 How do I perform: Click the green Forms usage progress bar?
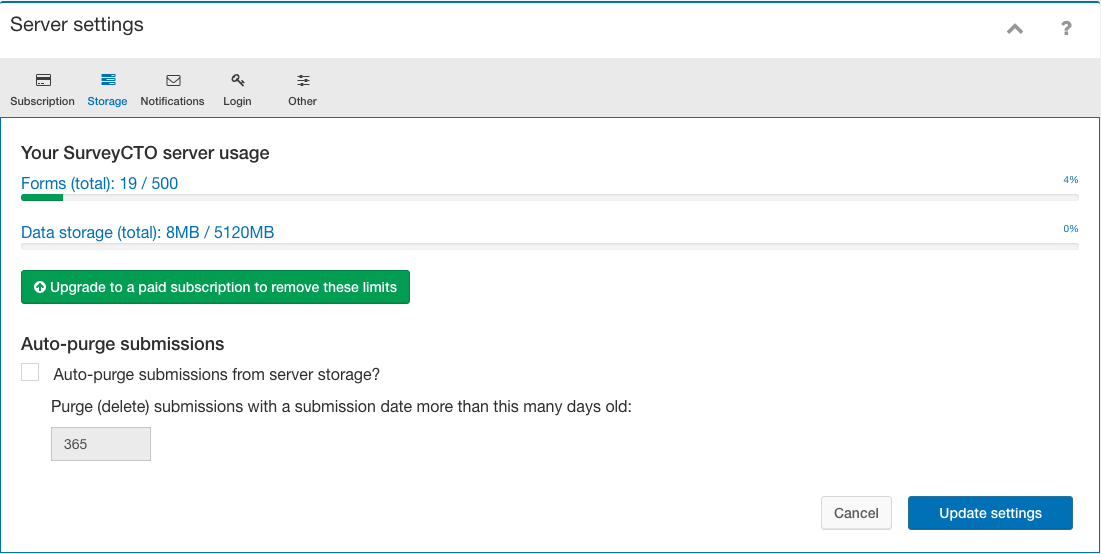pos(42,198)
